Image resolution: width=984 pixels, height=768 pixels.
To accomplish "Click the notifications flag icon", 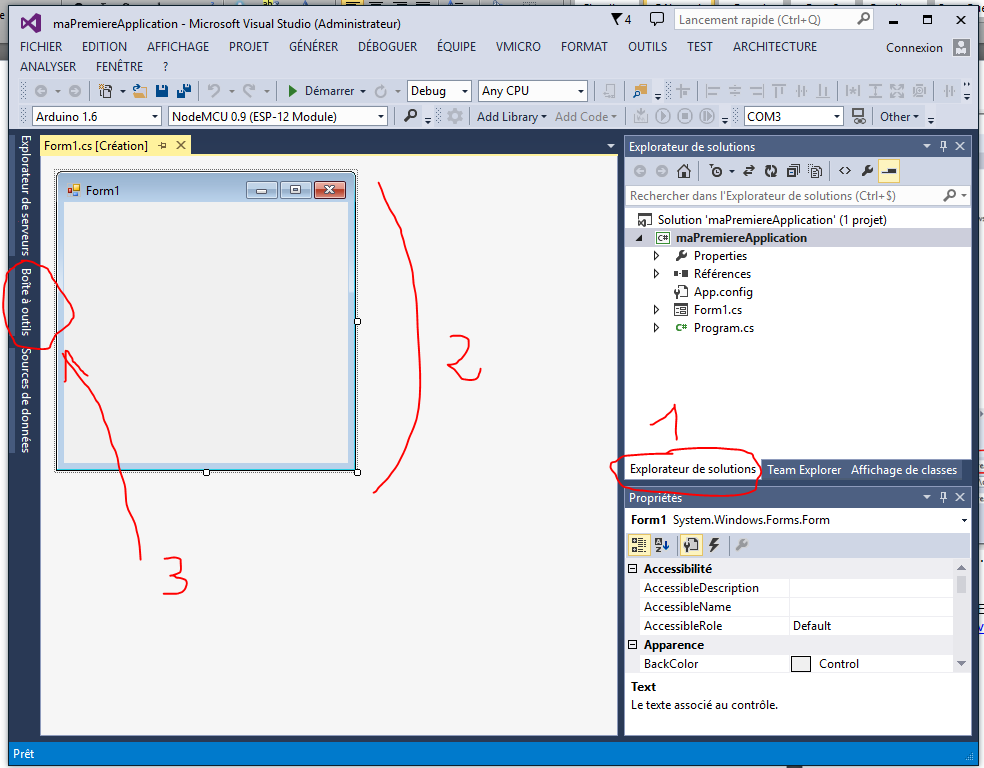I will tap(617, 19).
